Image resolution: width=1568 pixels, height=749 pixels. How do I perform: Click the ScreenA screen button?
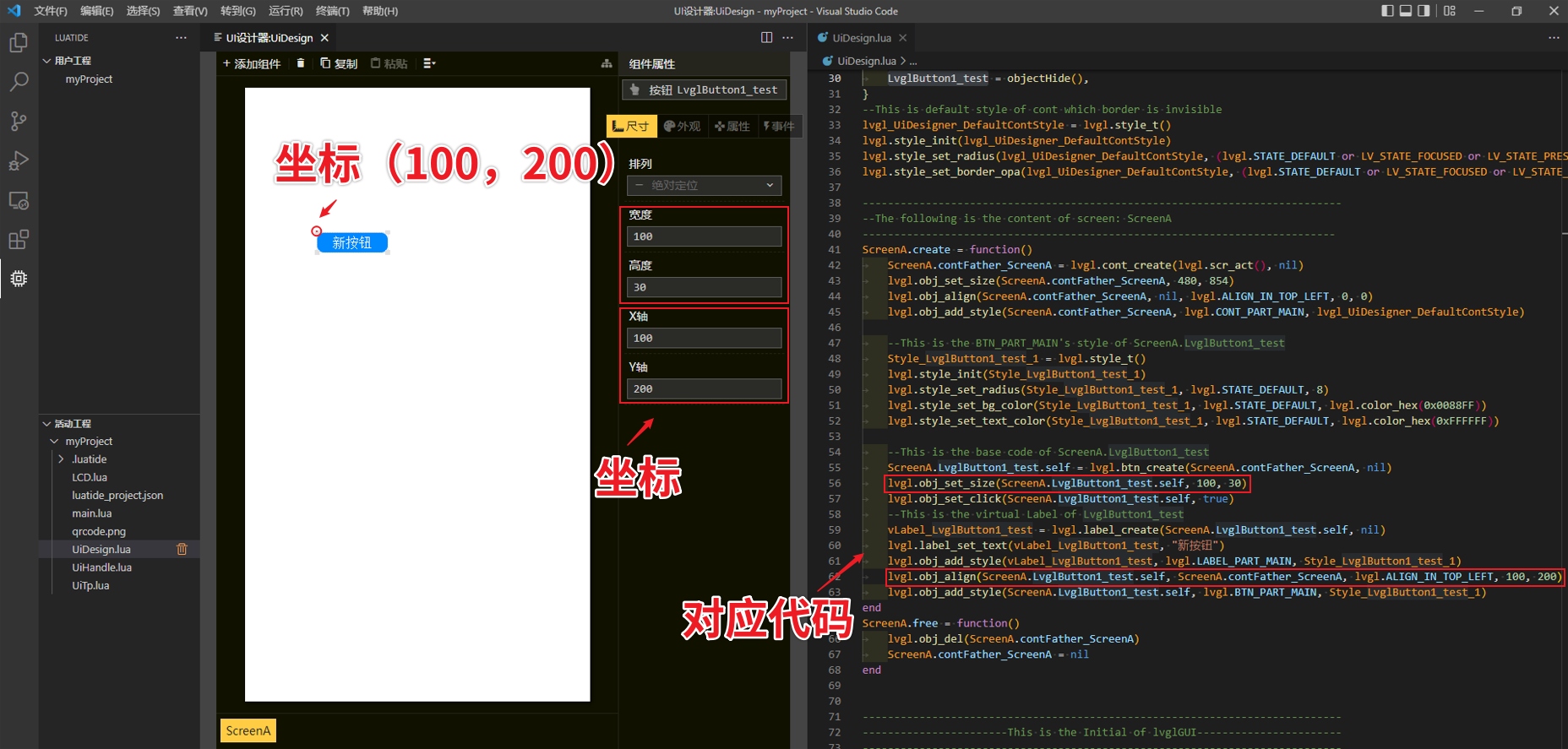point(248,730)
